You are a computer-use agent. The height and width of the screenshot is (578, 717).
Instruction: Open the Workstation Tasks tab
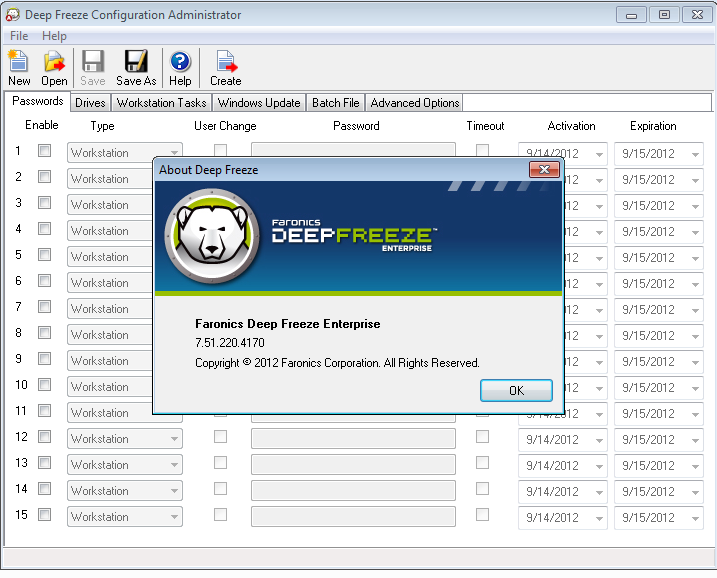pyautogui.click(x=161, y=103)
